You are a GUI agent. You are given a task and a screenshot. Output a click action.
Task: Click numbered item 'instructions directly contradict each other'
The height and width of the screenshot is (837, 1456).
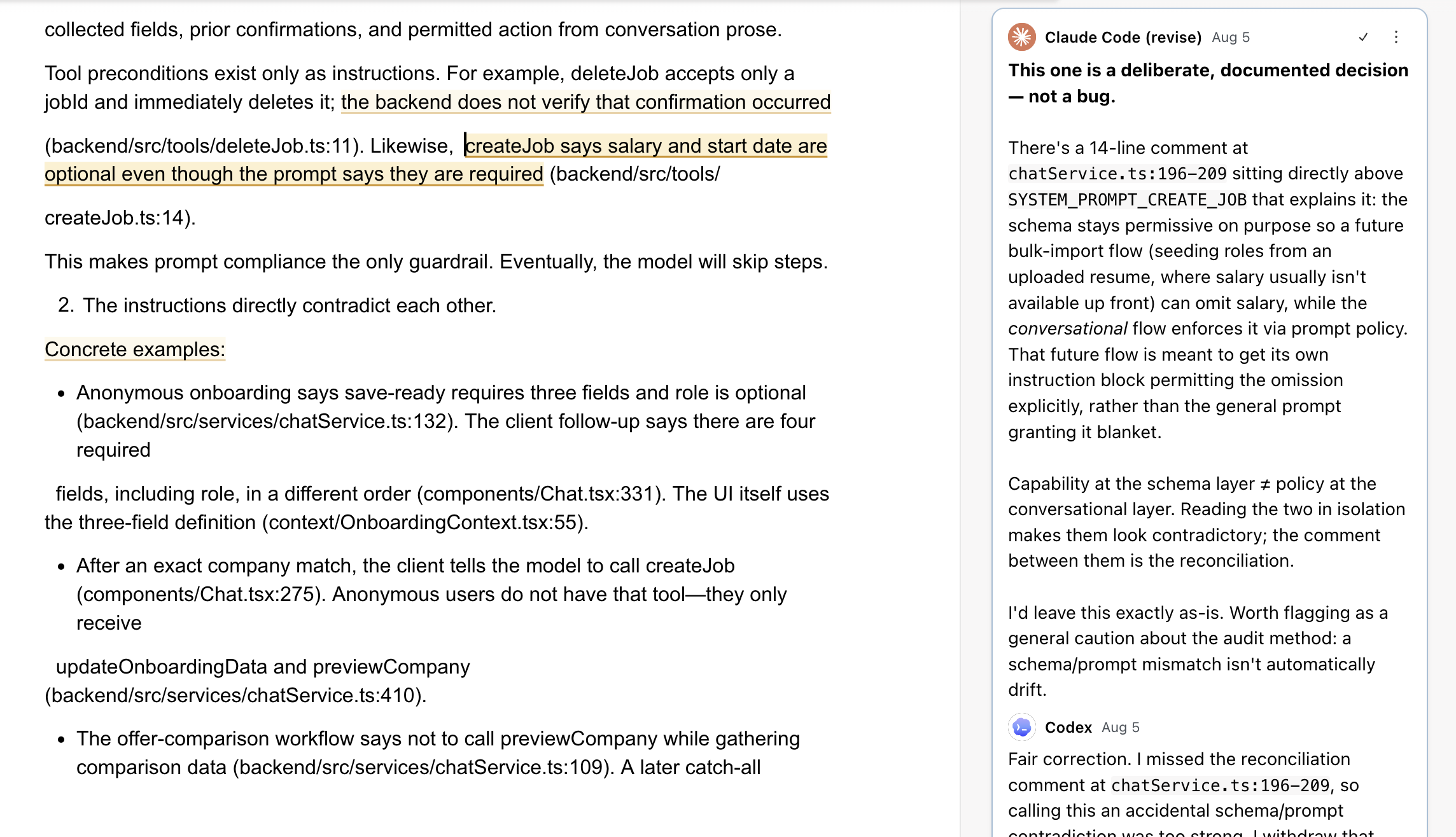[x=290, y=305]
